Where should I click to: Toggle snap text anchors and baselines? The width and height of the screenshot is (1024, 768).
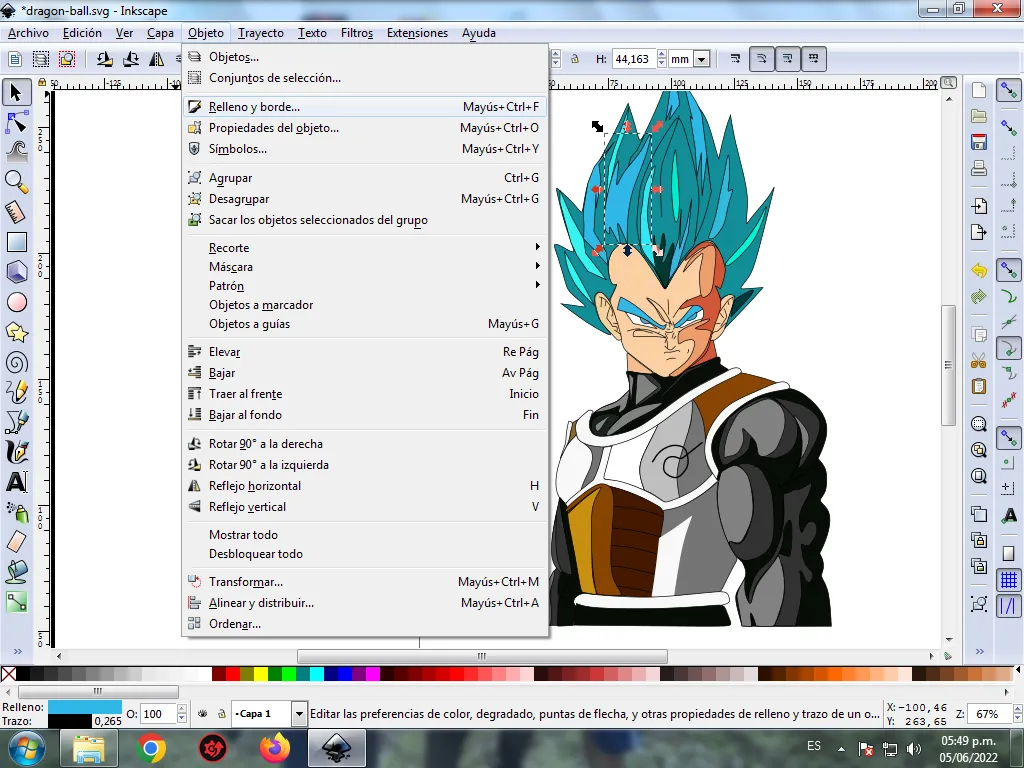coord(1009,516)
